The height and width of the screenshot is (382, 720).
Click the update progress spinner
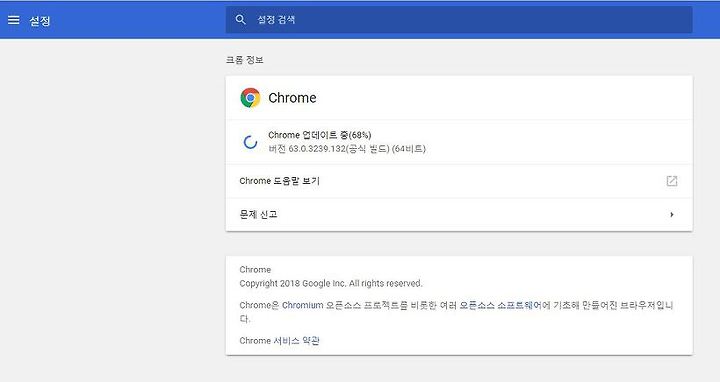click(x=250, y=142)
